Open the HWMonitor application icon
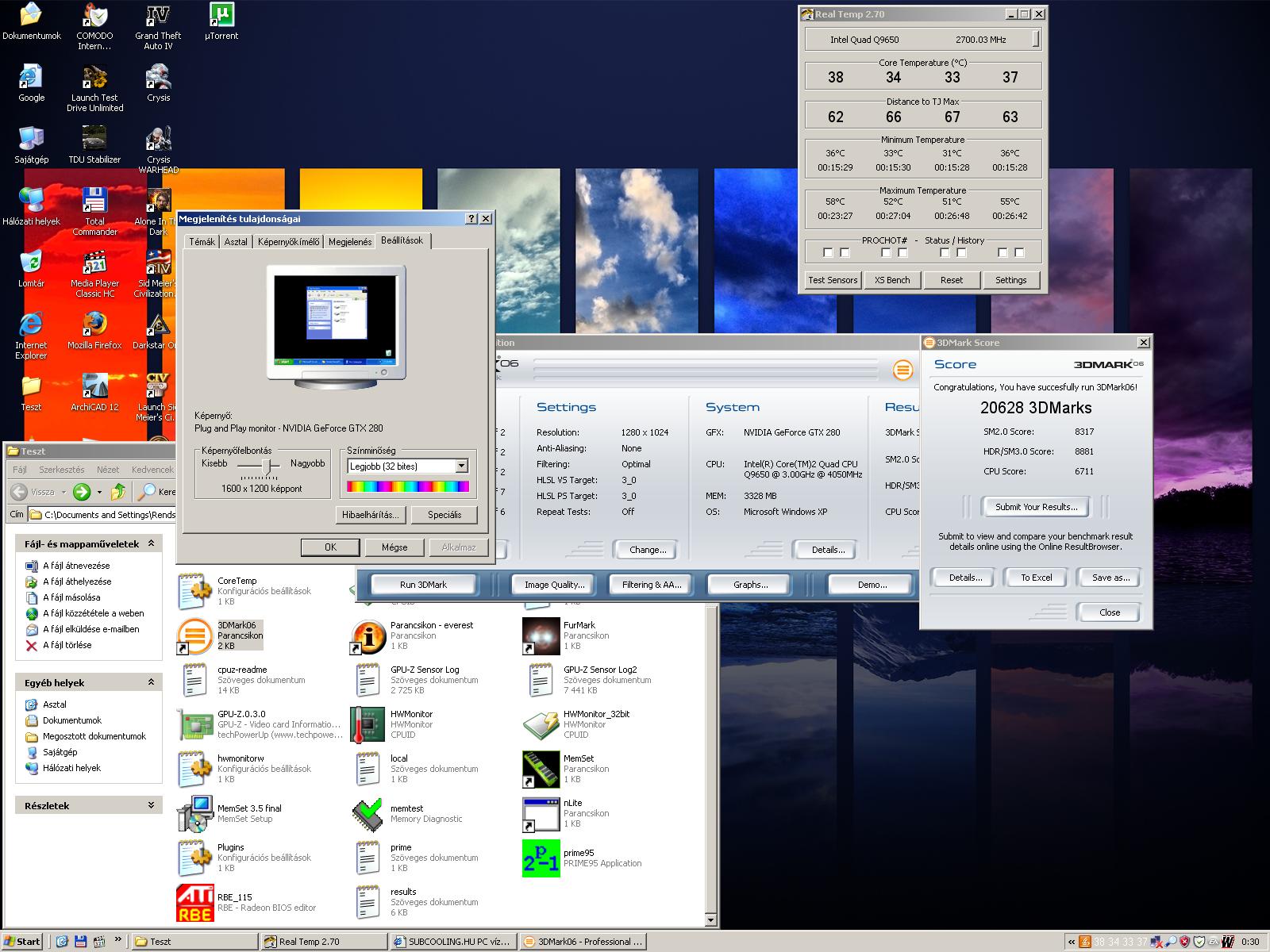 [368, 724]
